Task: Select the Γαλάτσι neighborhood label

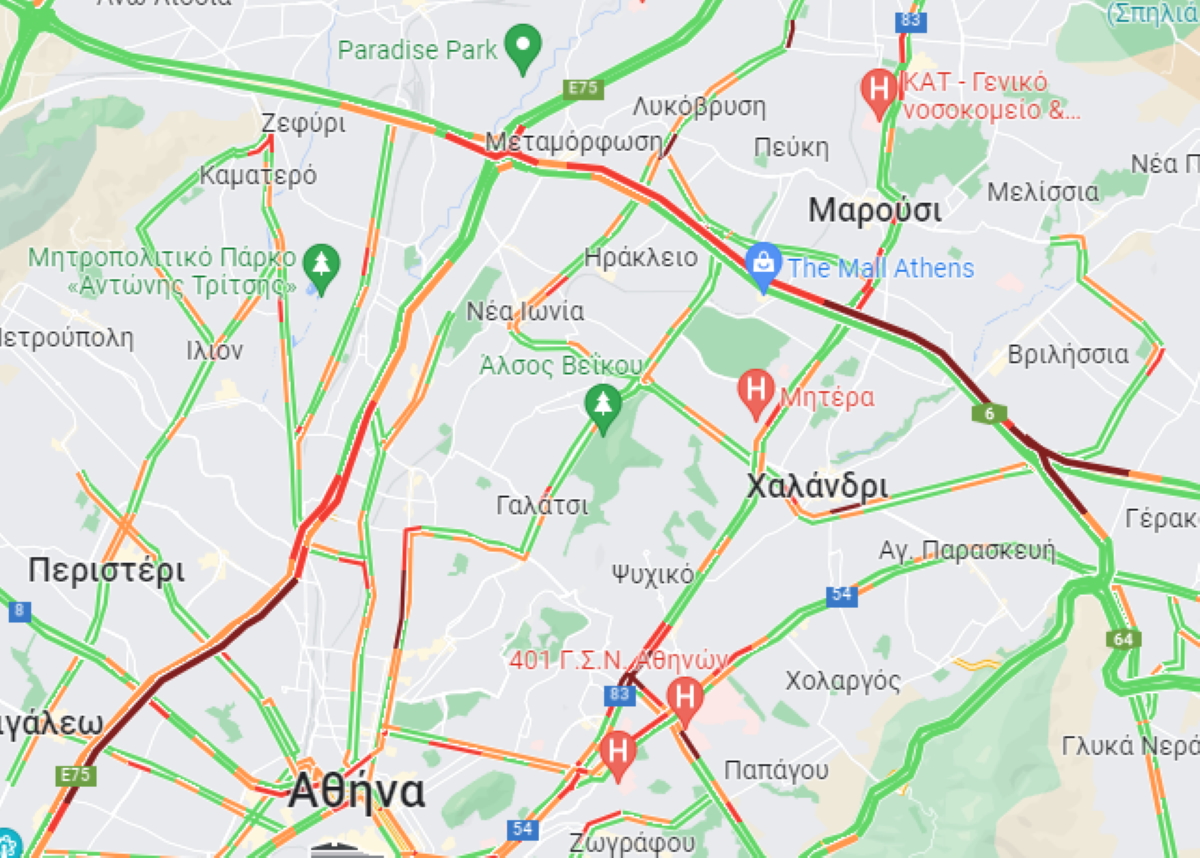Action: click(543, 506)
